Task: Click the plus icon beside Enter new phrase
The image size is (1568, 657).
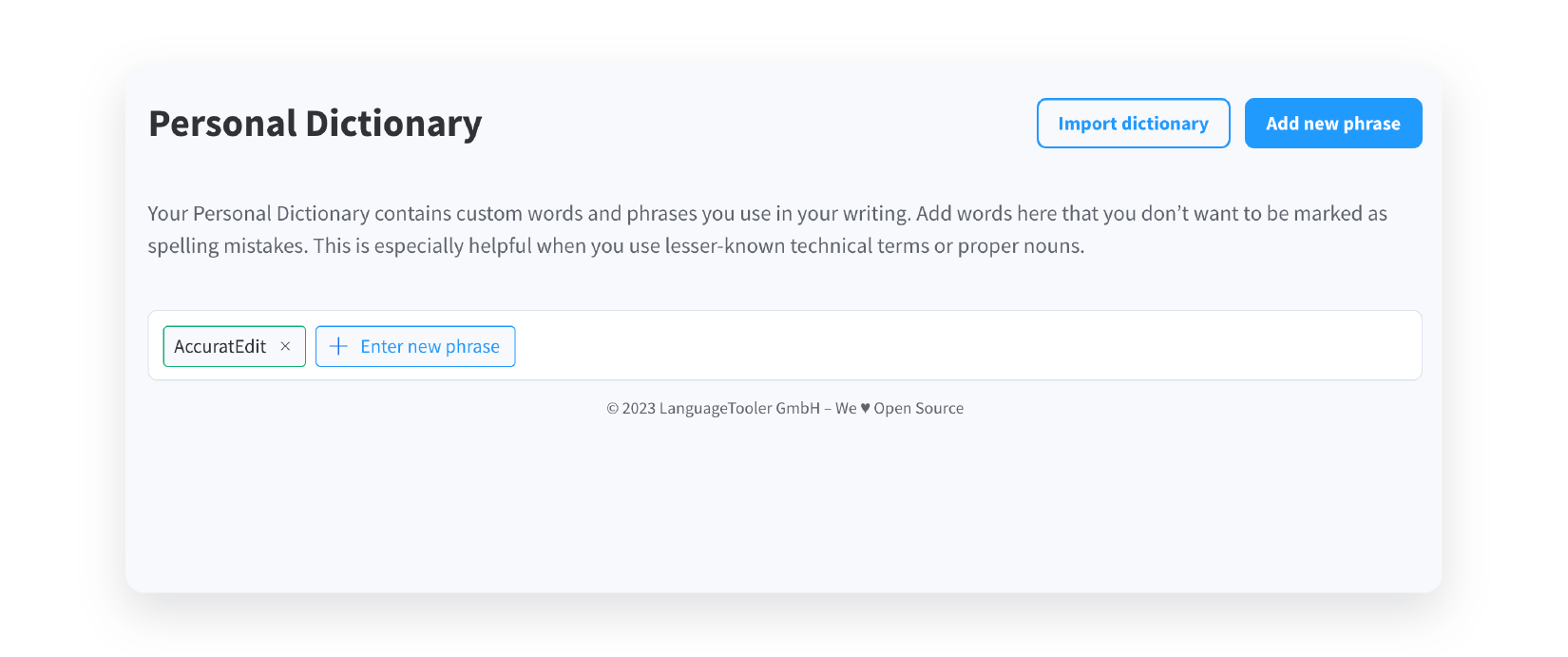Action: click(338, 346)
